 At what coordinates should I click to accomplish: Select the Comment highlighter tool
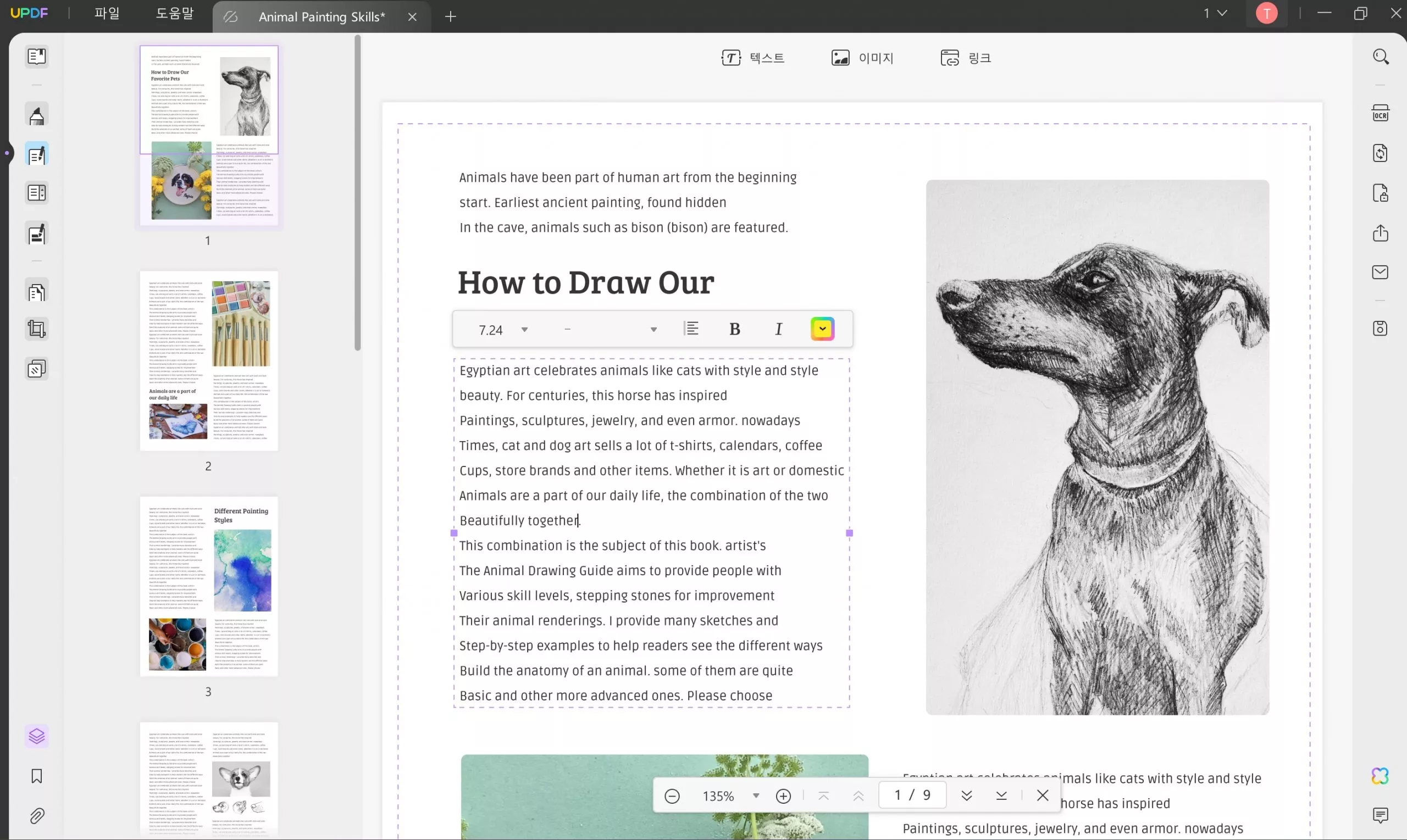[x=37, y=116]
